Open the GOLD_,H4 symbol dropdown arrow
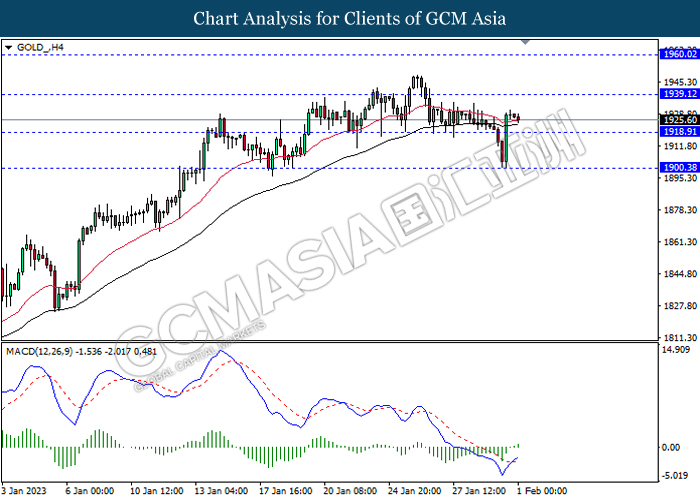 8,47
